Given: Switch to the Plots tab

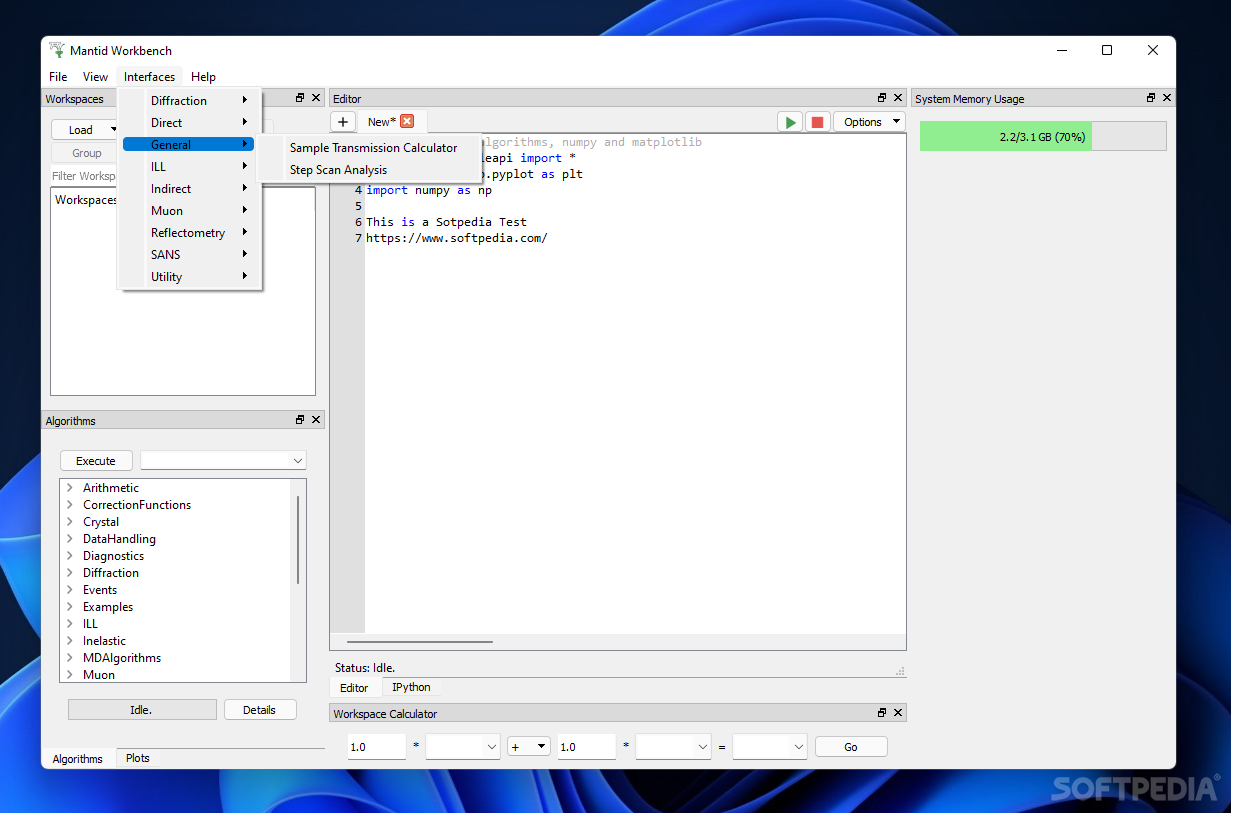Looking at the screenshot, I should (x=138, y=758).
